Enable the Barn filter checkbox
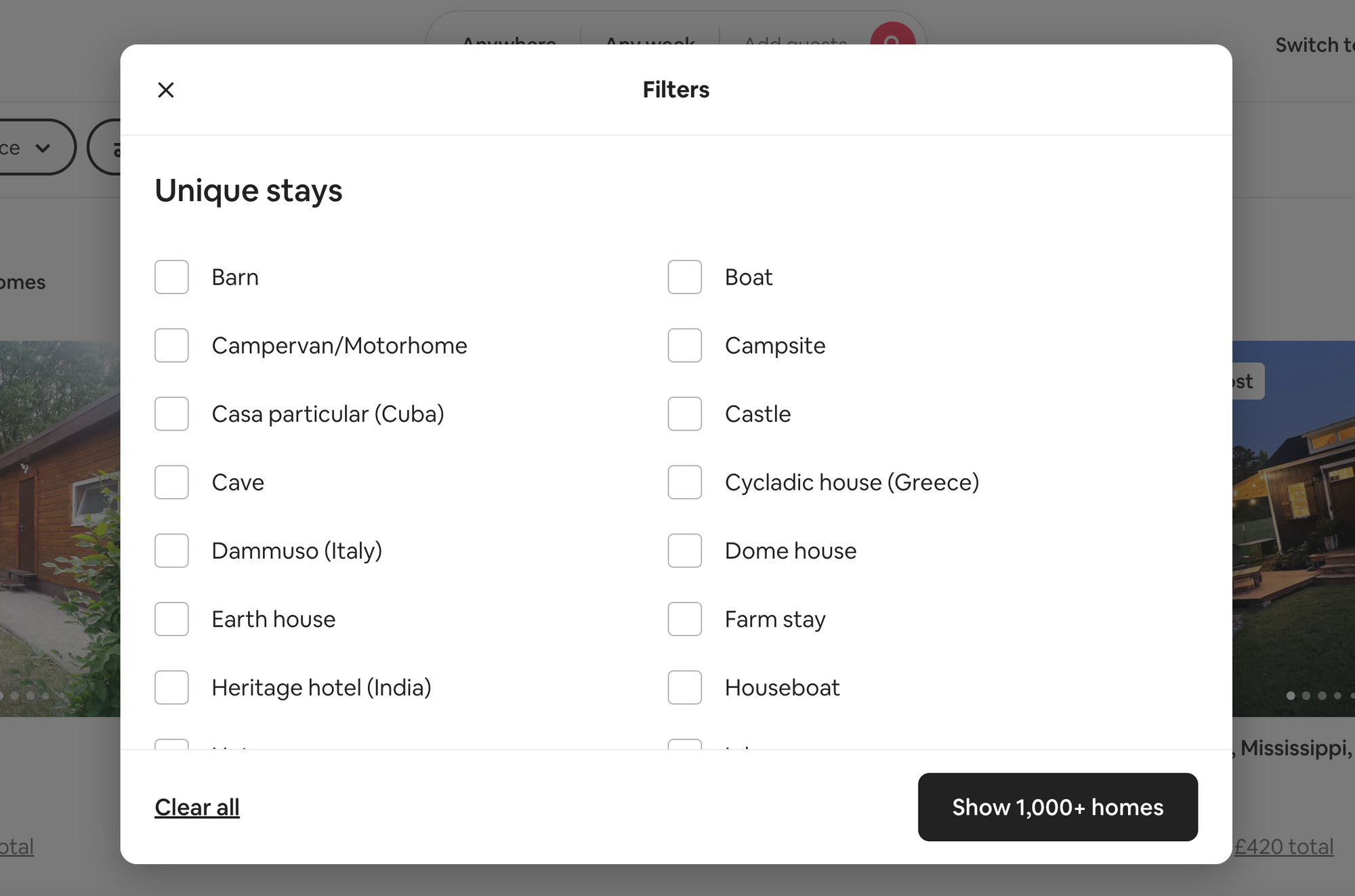The image size is (1355, 896). click(x=171, y=277)
